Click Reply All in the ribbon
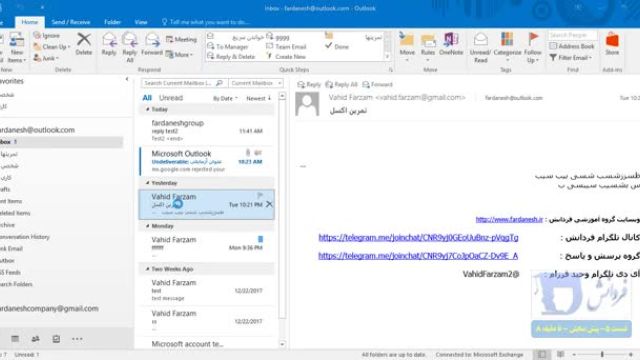Screen dimensions: 640x360 [x=130, y=47]
